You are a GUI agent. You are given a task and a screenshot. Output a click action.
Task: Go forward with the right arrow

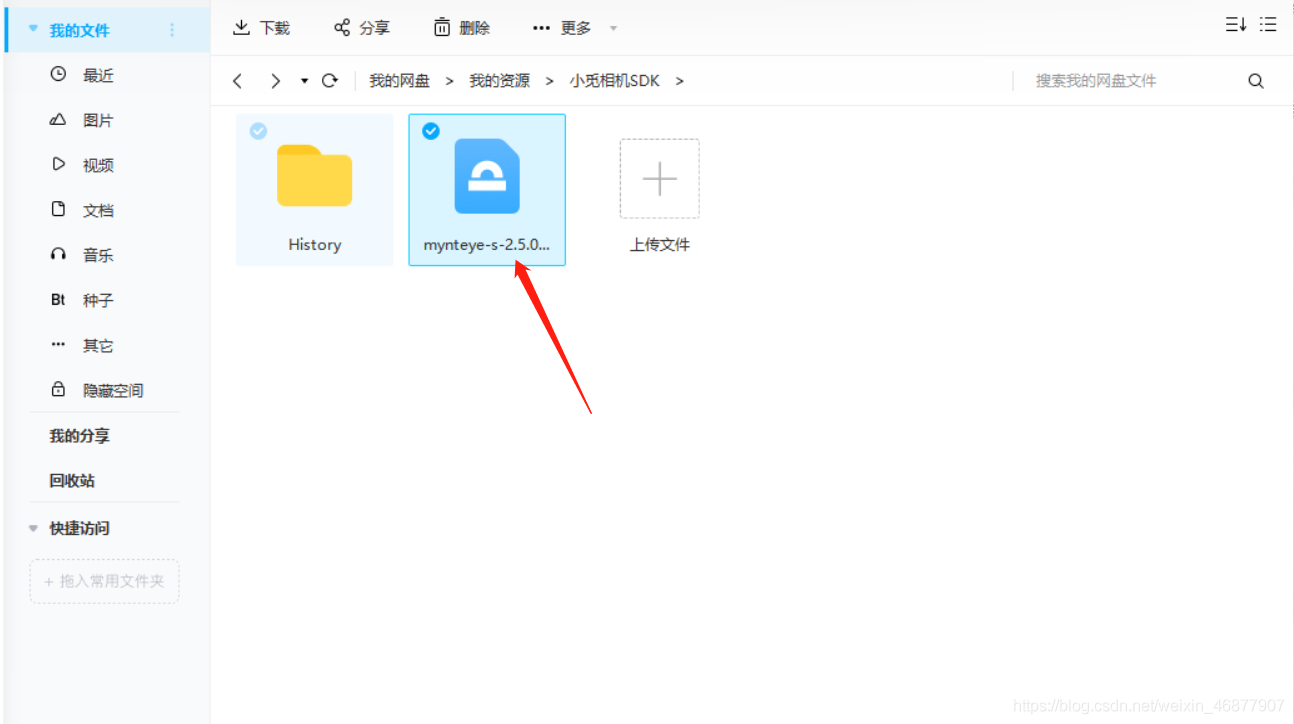[x=275, y=81]
